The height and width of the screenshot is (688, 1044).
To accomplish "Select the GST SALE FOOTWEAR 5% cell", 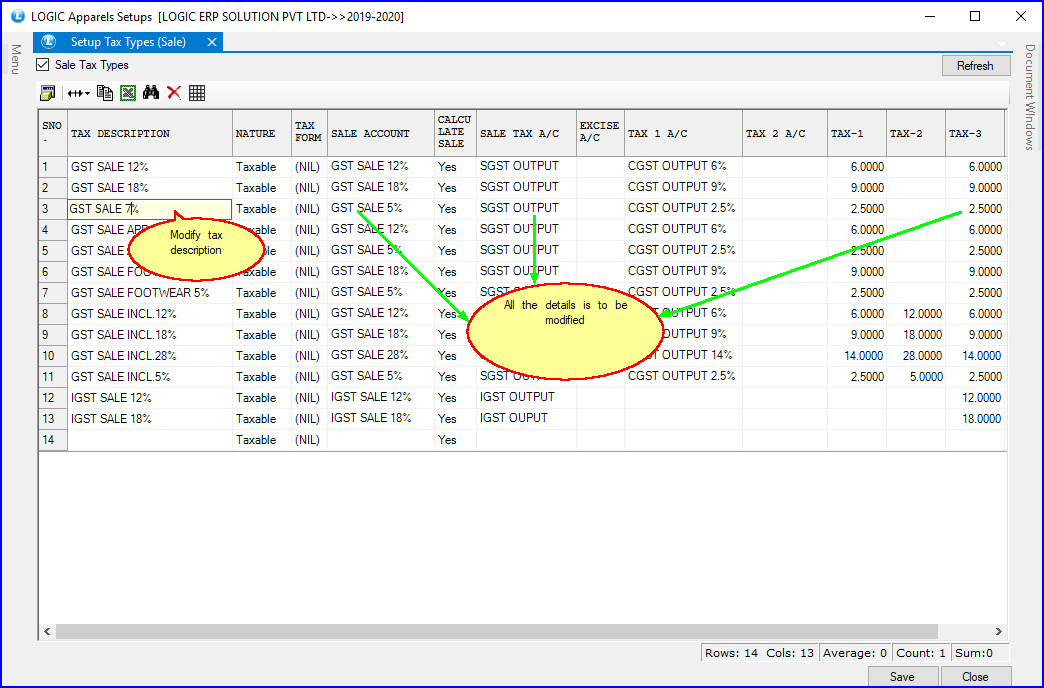I will [x=150, y=292].
